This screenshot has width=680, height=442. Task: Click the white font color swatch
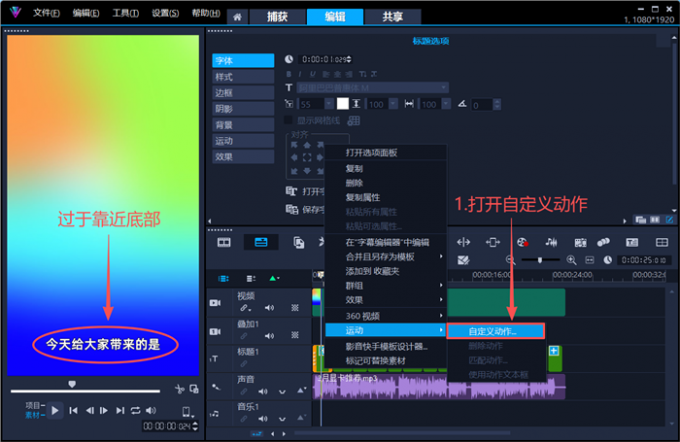(343, 104)
